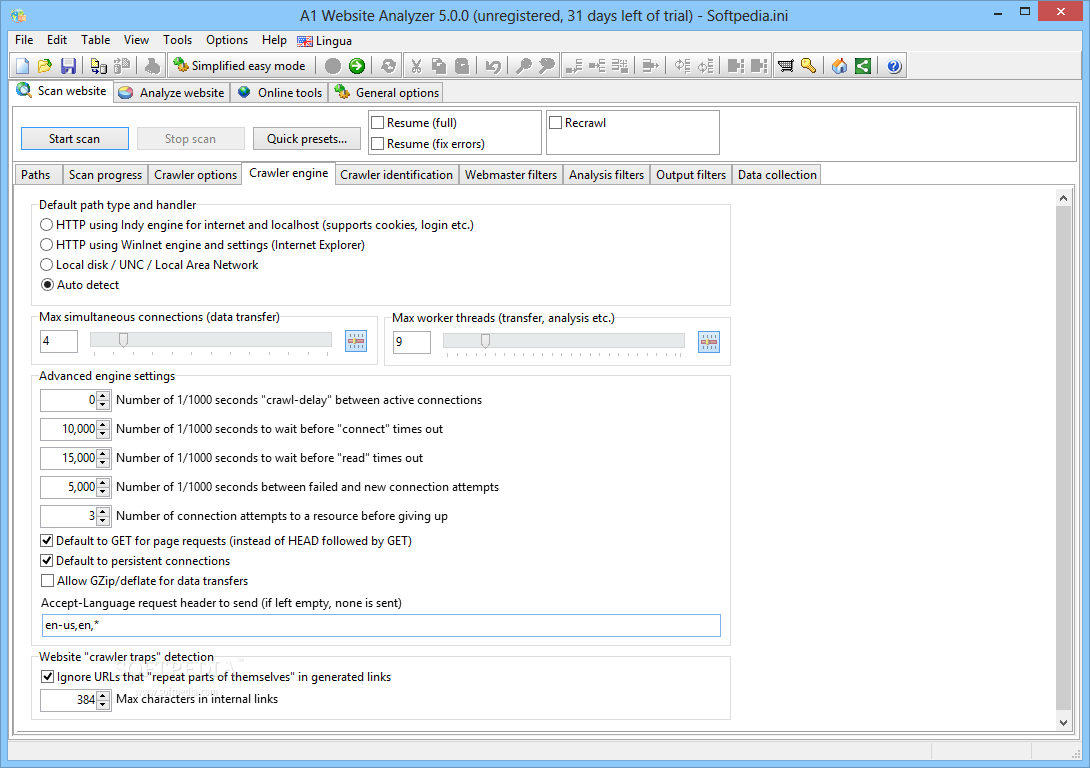Click the green right-arrow toolbar icon
This screenshot has height=768, width=1090.
[x=357, y=66]
